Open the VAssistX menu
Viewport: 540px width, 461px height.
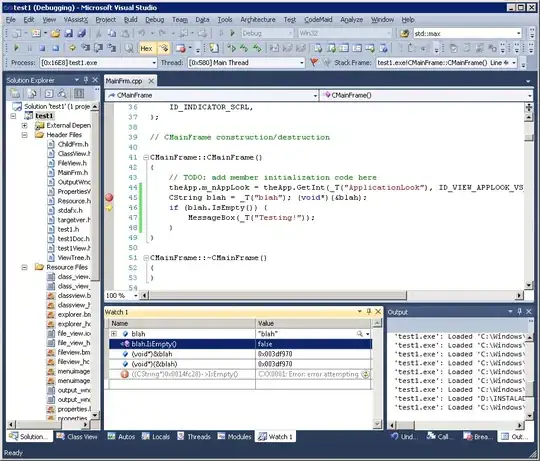pyautogui.click(x=76, y=20)
